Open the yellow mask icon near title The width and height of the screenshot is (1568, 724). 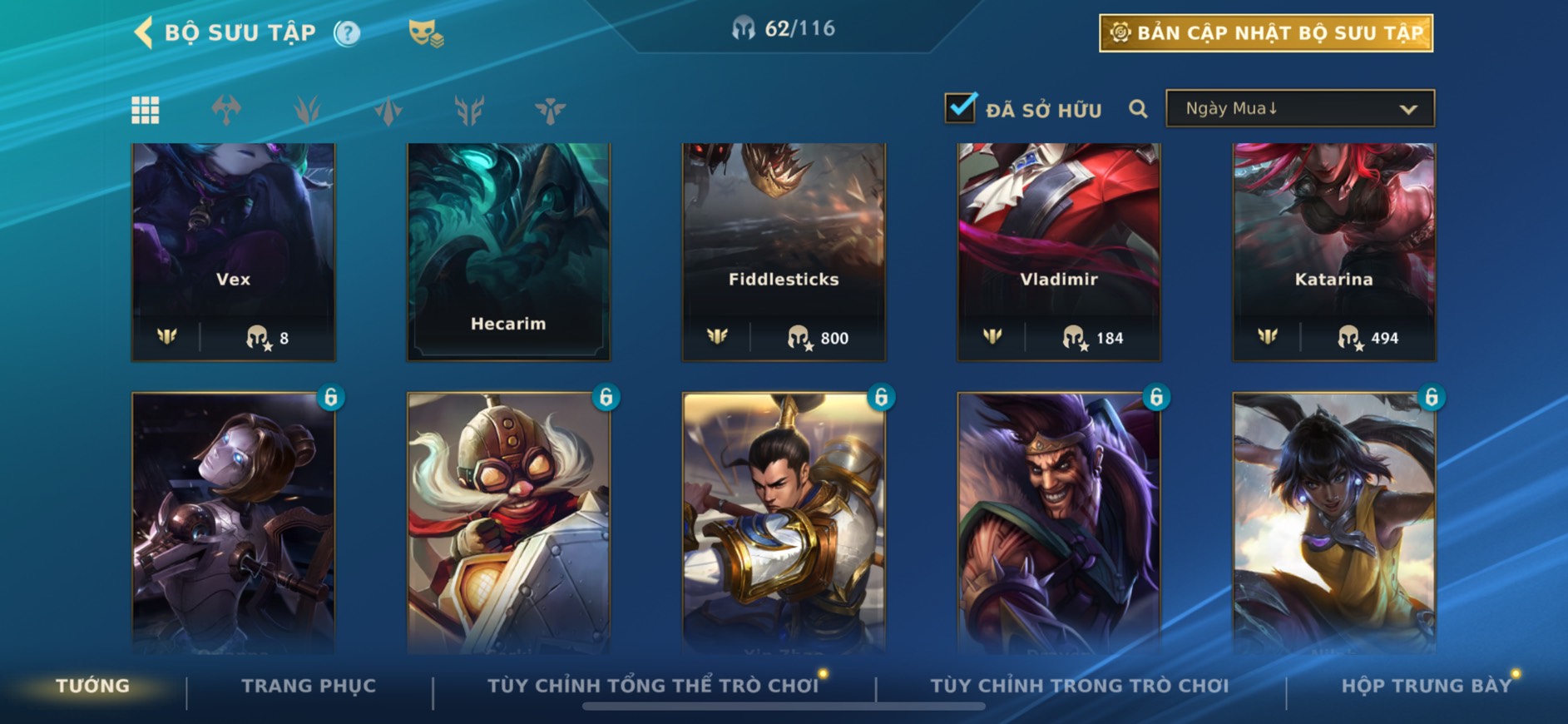[x=425, y=33]
